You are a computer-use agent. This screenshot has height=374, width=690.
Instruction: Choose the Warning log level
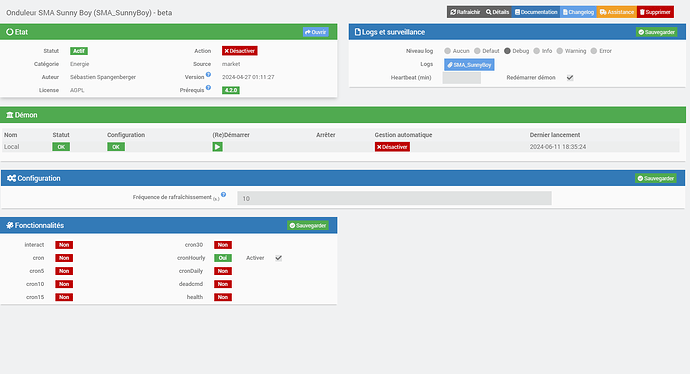(x=560, y=51)
